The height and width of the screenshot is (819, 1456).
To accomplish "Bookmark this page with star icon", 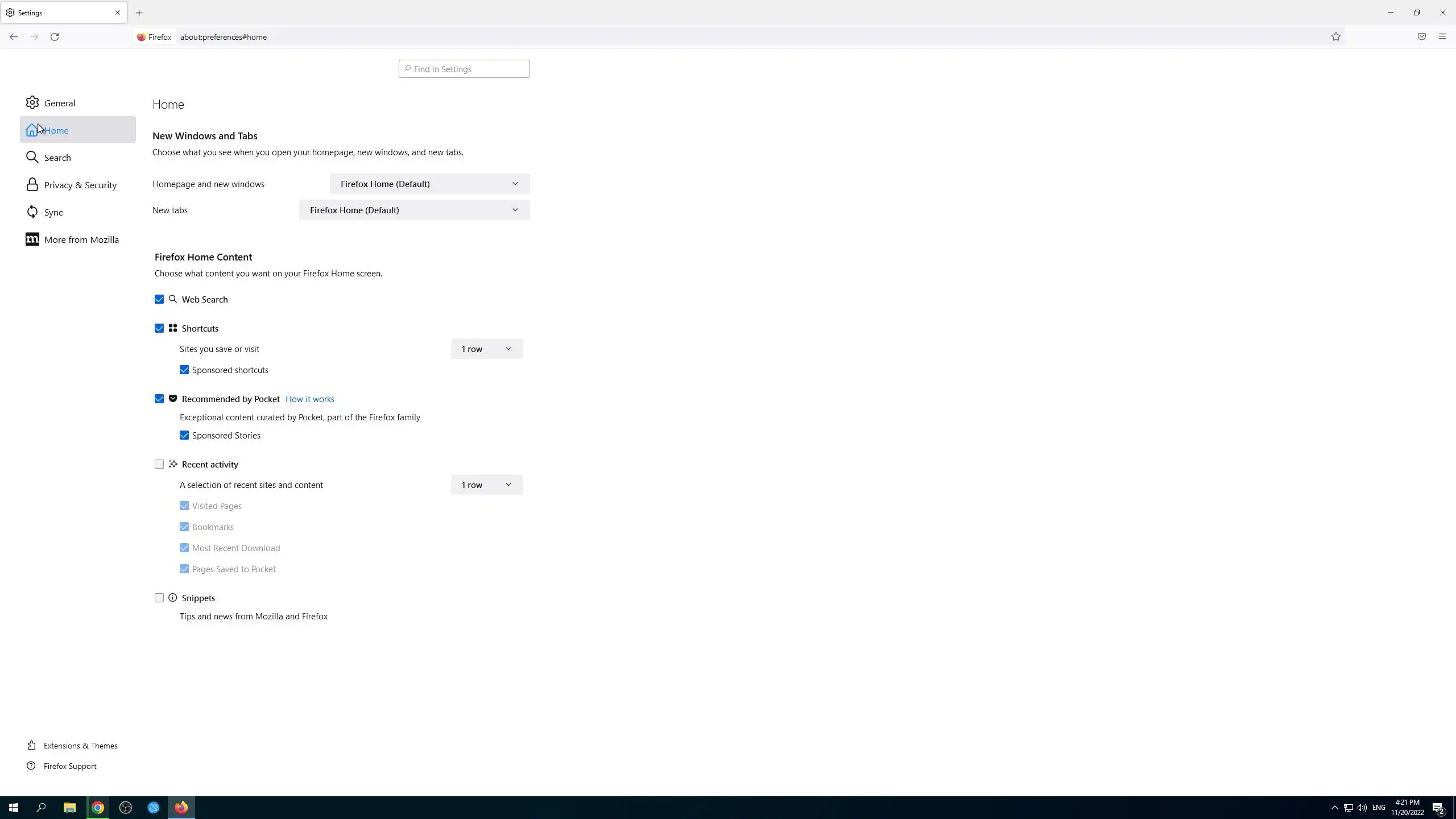I will 1336,37.
